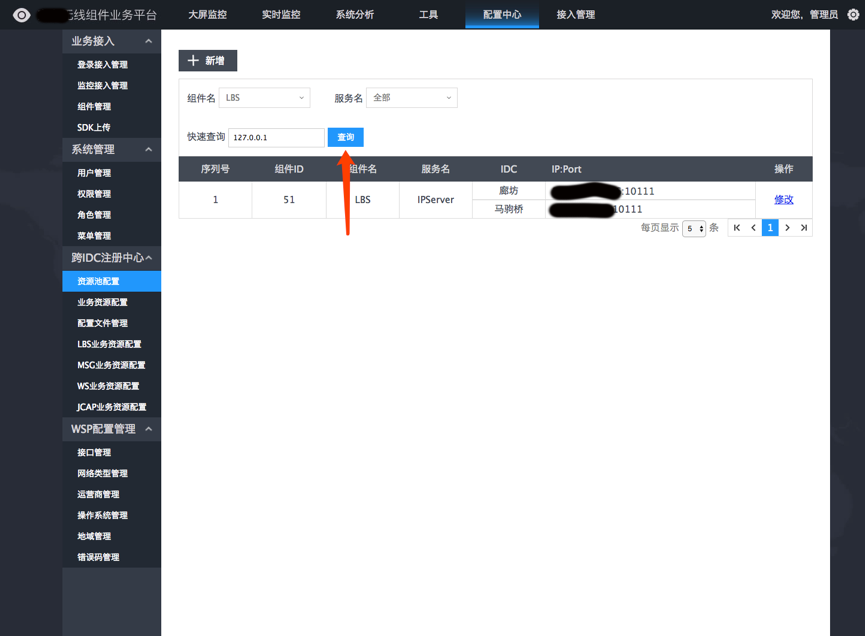
Task: Click the 序列号 column header
Action: (x=215, y=169)
